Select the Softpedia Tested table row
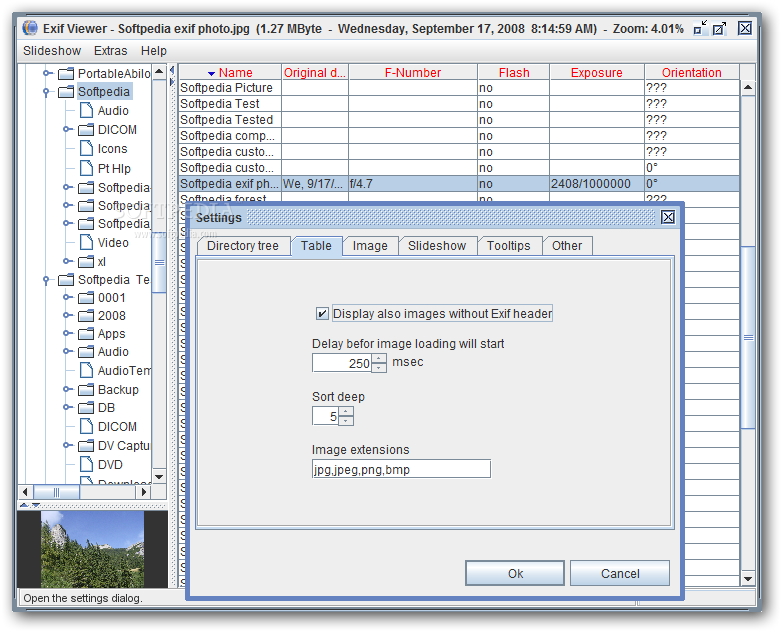782x632 pixels. pyautogui.click(x=458, y=120)
